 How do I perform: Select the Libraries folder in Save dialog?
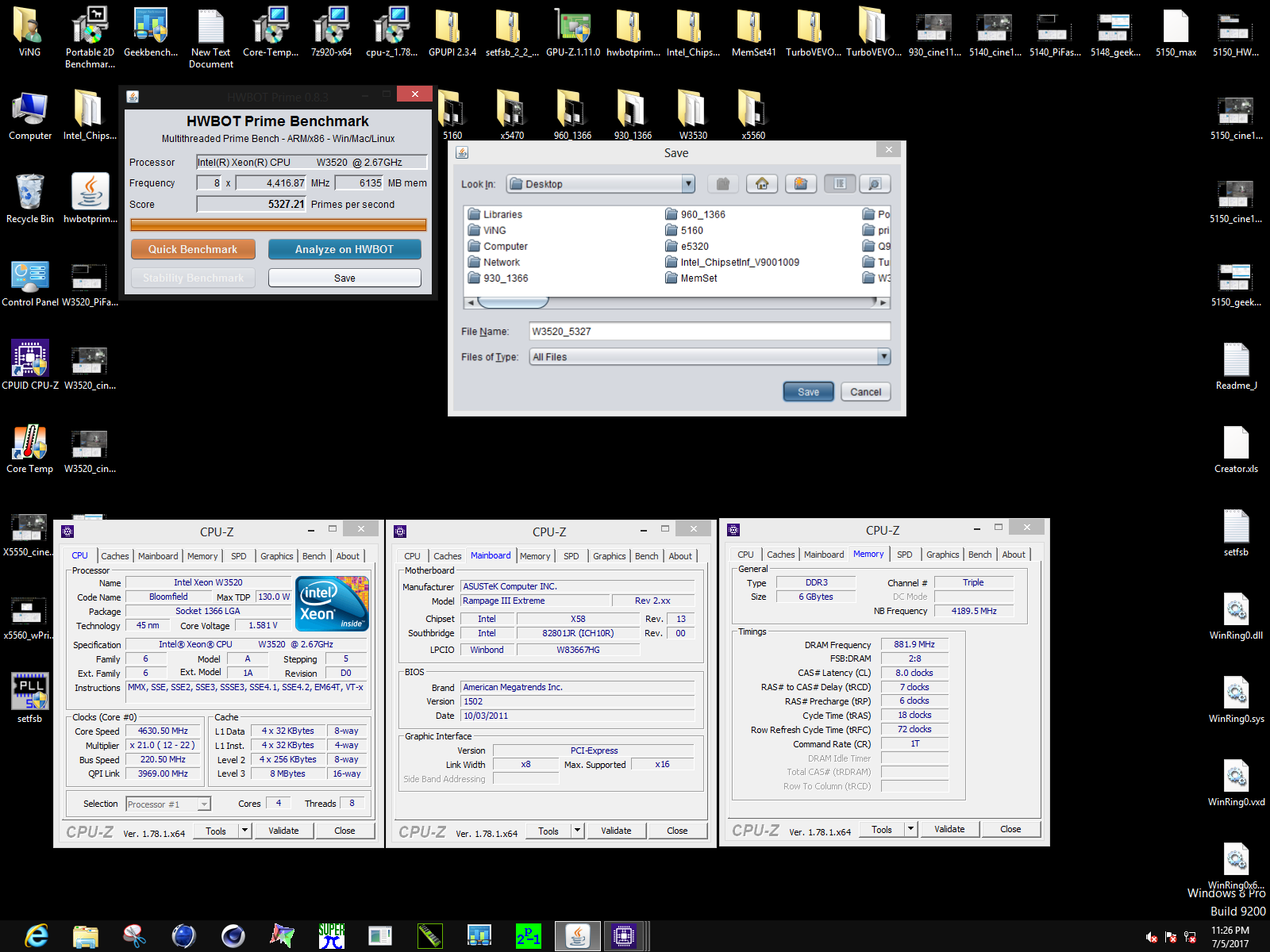[x=495, y=214]
